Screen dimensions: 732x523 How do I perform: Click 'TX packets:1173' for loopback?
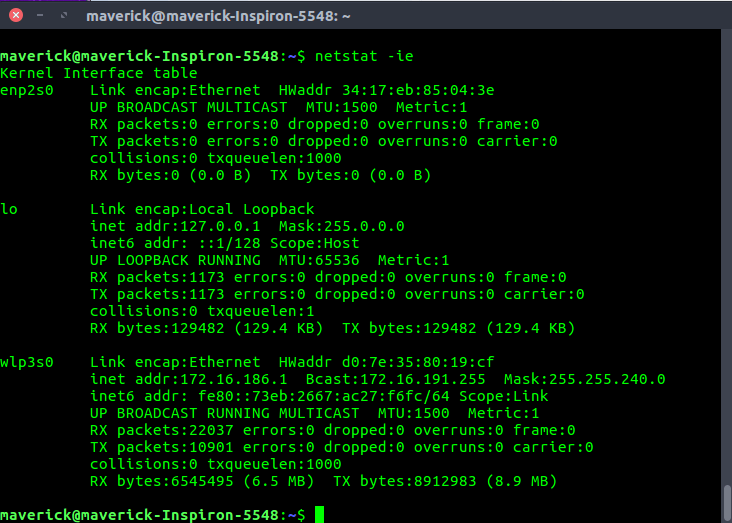pos(157,294)
